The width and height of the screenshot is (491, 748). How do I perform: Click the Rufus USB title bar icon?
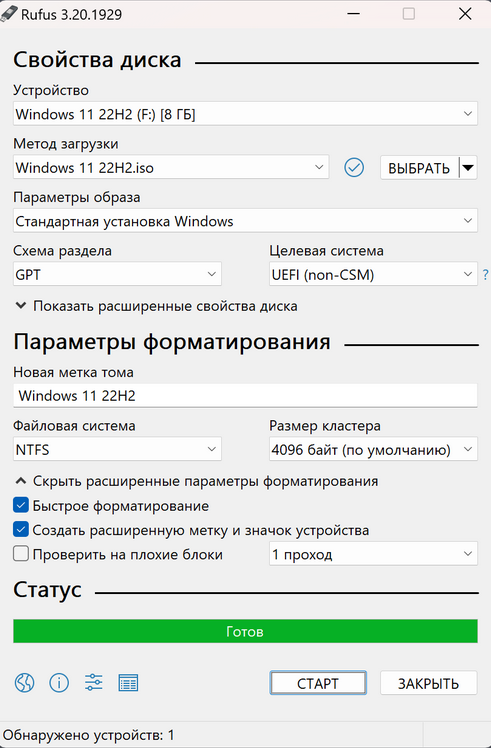(9, 14)
